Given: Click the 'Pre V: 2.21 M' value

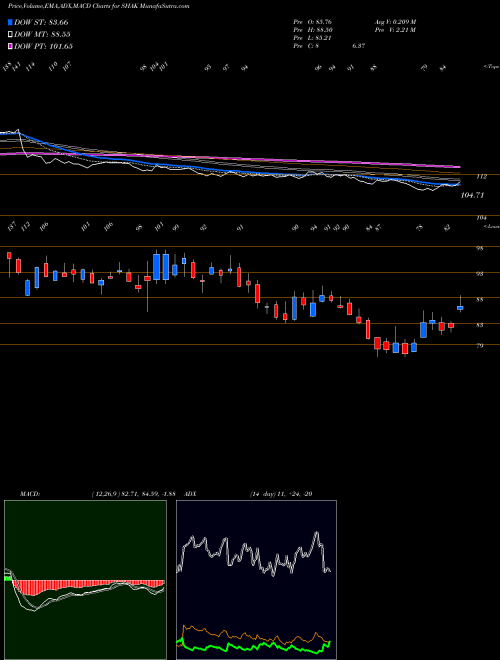Looking at the screenshot, I should click(394, 30).
